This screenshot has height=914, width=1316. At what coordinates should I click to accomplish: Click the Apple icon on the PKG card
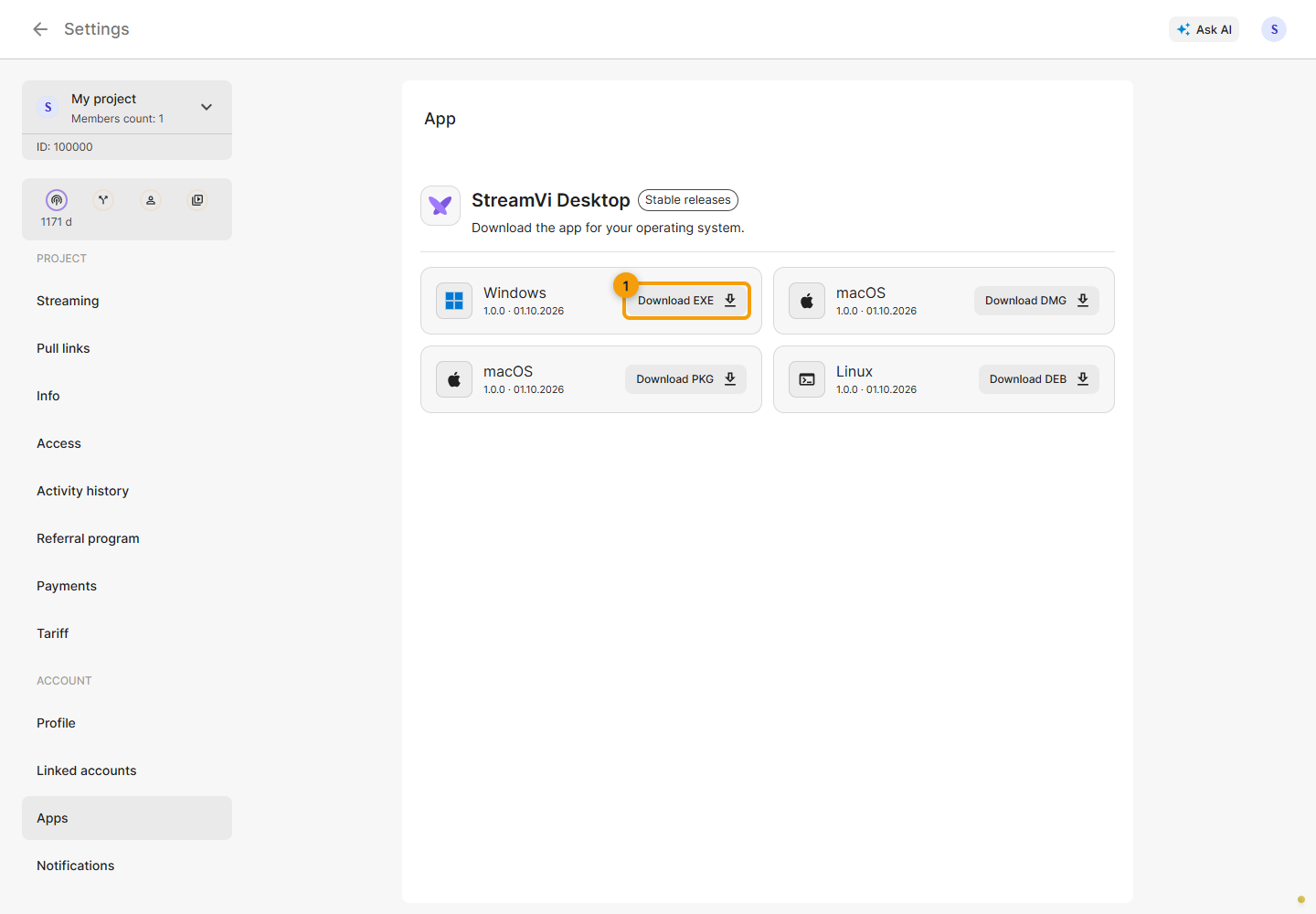pyautogui.click(x=454, y=379)
